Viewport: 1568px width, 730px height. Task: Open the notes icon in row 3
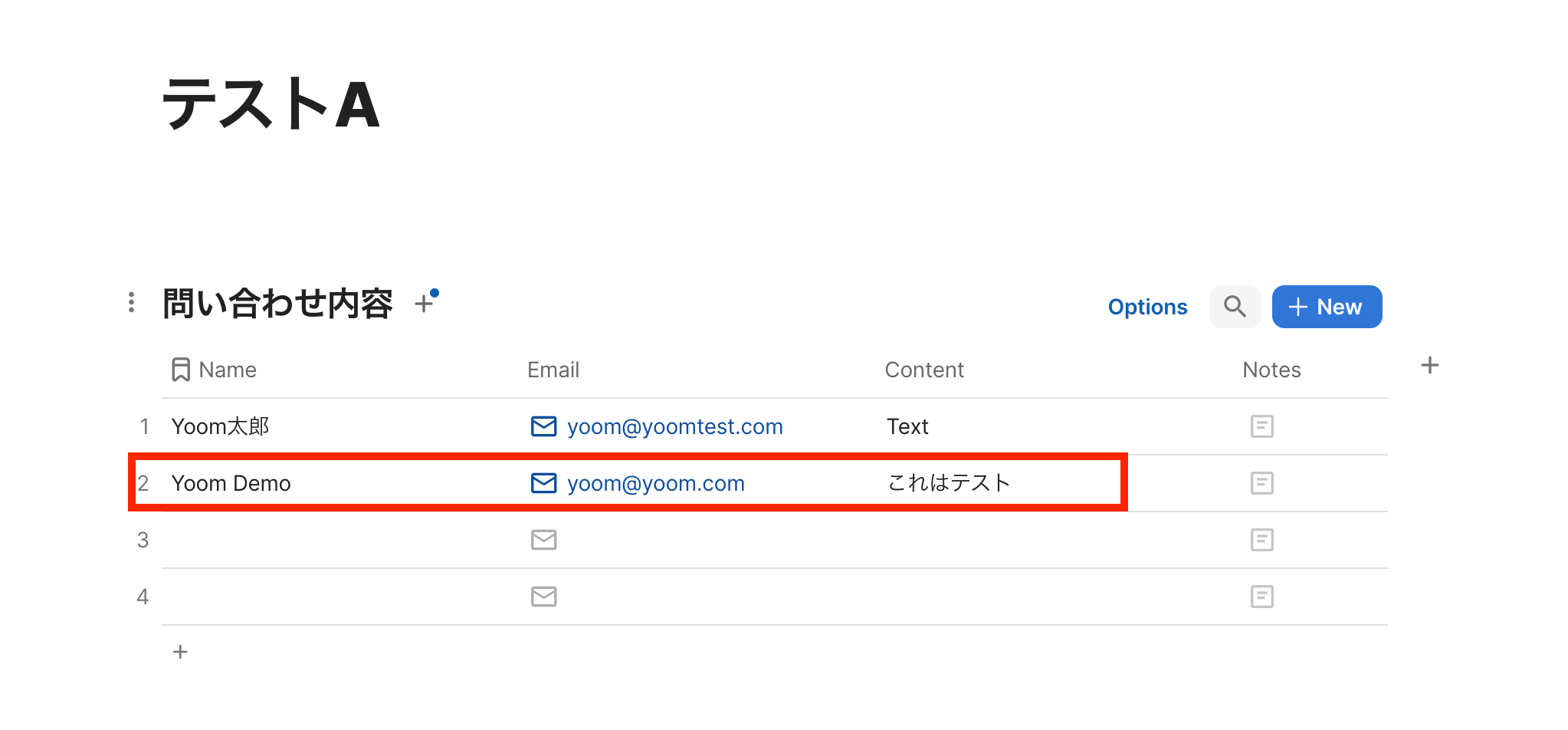pos(1261,540)
